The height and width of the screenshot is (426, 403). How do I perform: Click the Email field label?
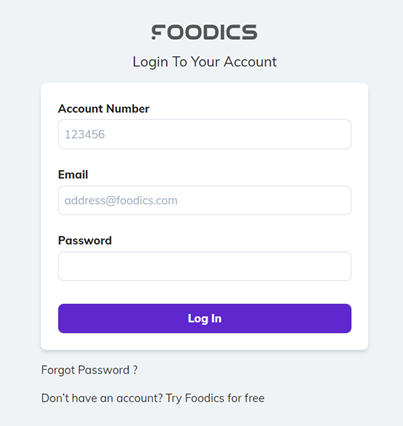click(73, 175)
